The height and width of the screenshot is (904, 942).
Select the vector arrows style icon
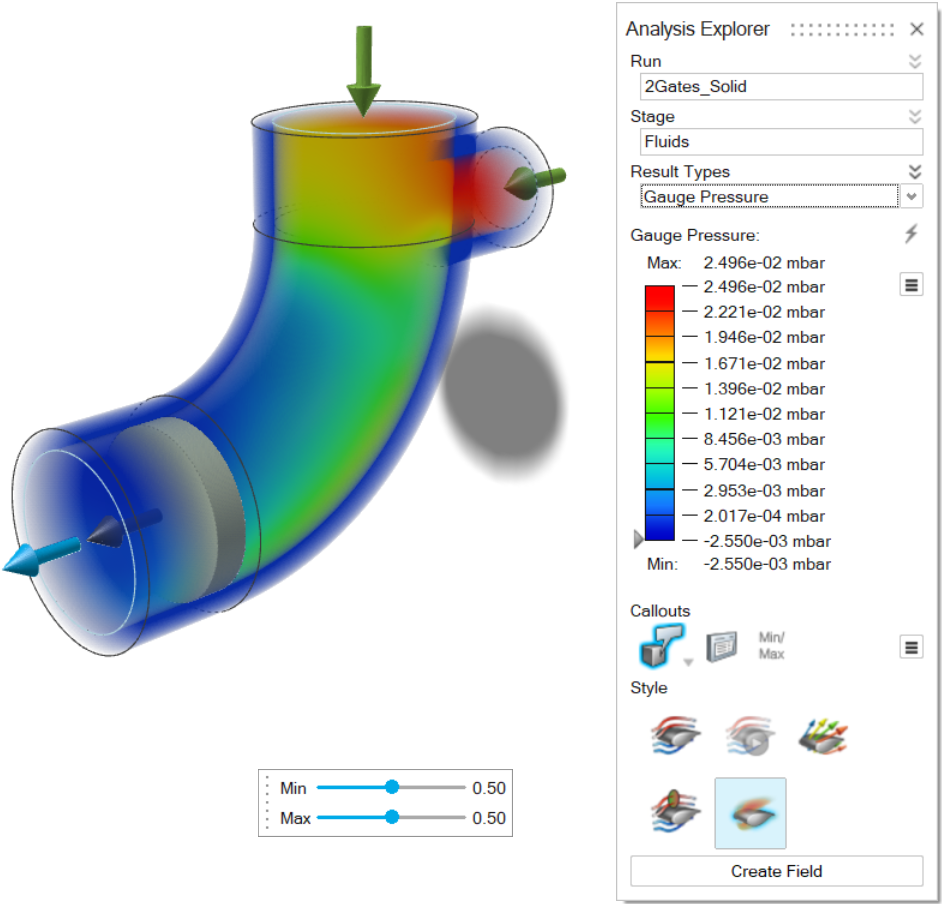click(823, 736)
